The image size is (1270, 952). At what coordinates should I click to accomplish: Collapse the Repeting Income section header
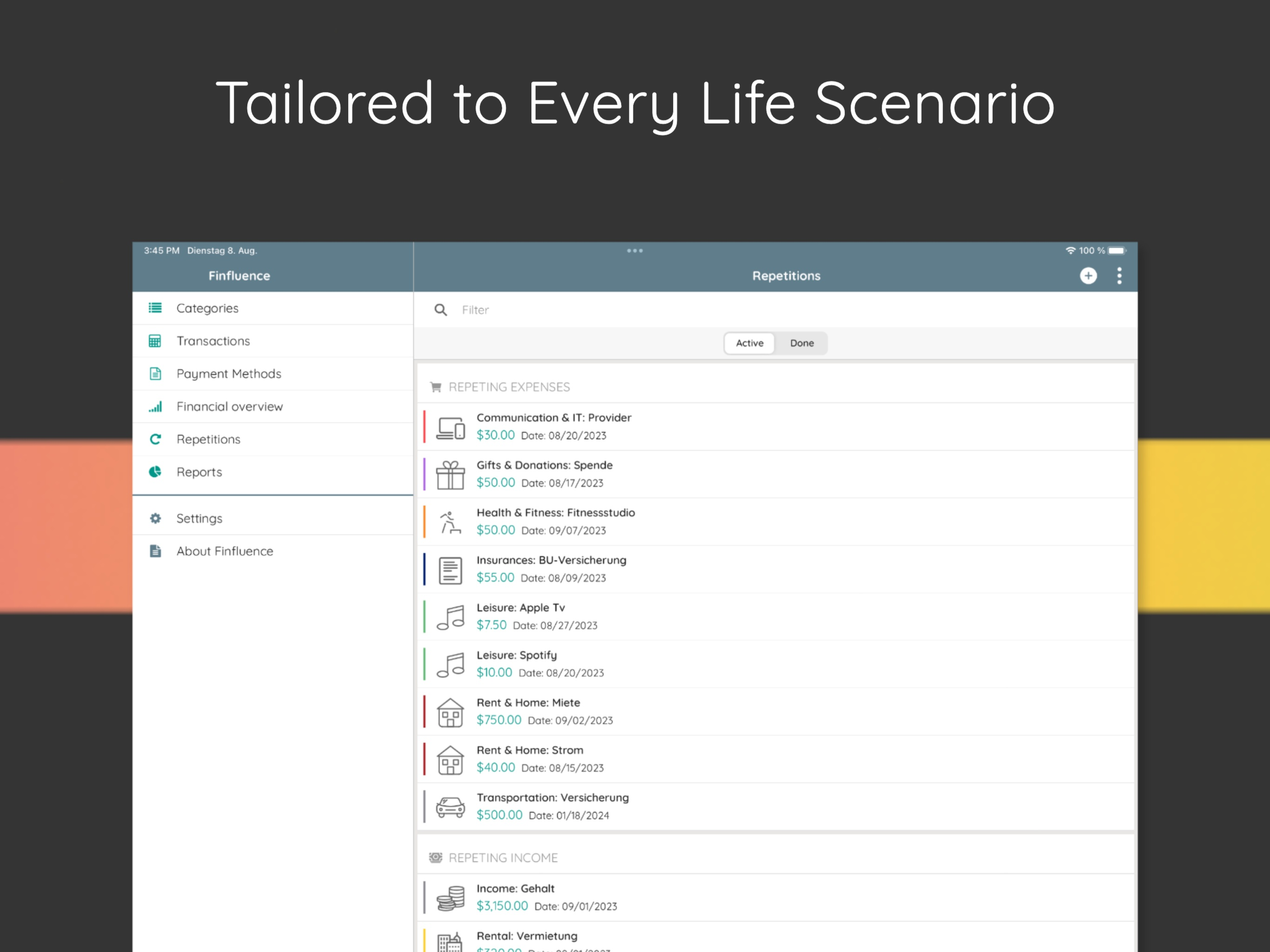(776, 858)
